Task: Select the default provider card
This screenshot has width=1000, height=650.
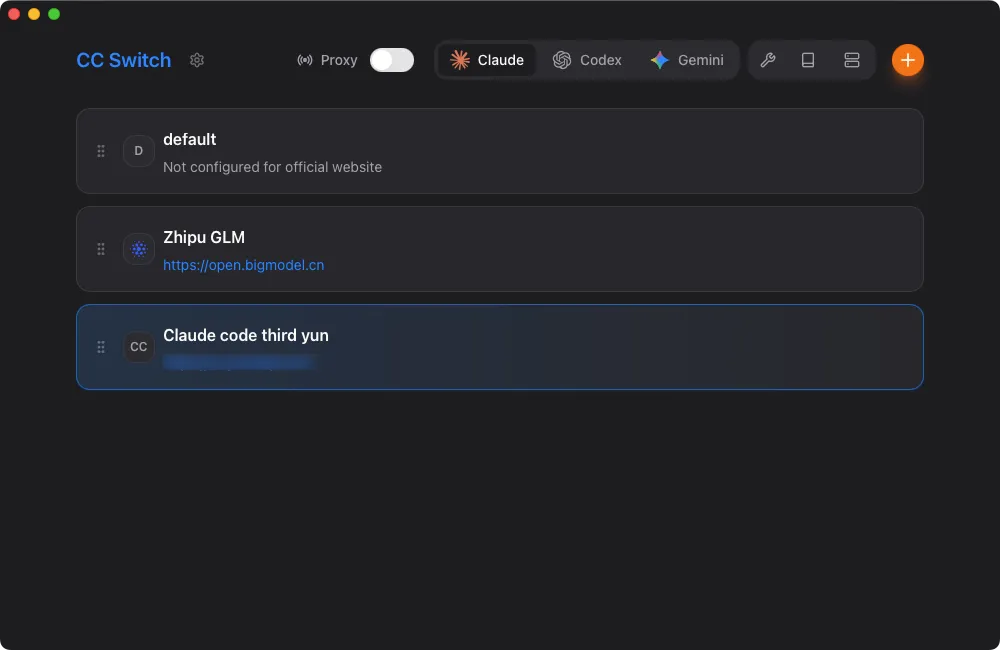Action: pyautogui.click(x=600, y=151)
